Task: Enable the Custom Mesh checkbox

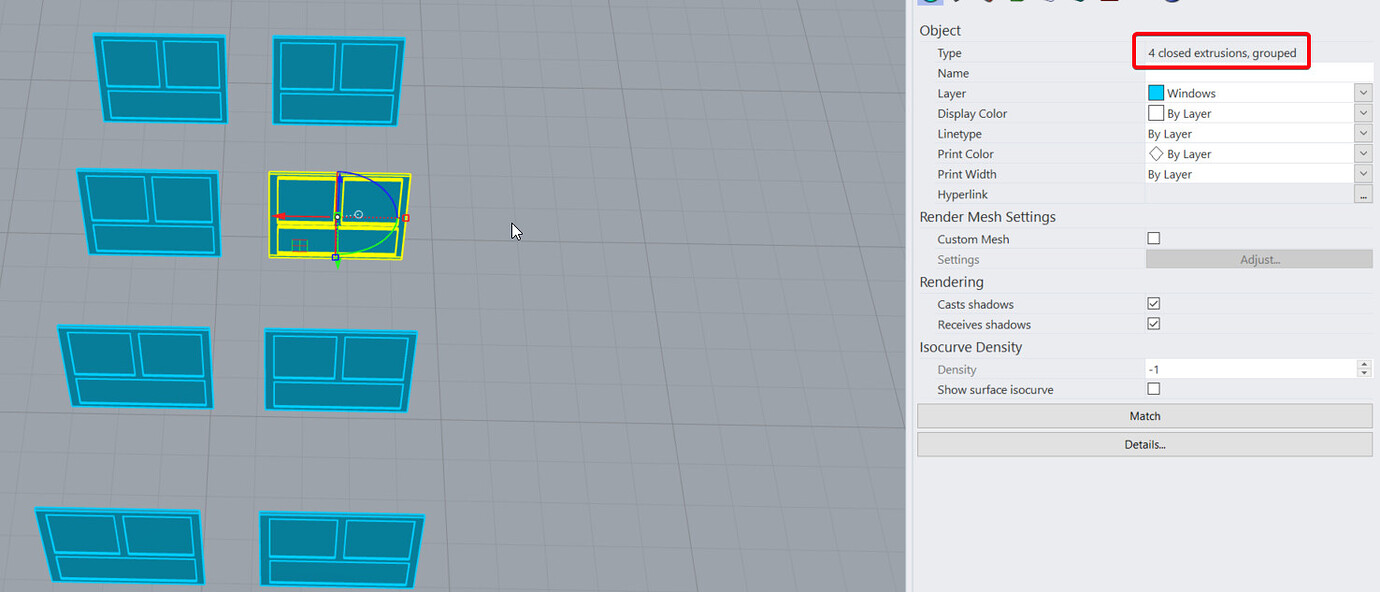Action: pyautogui.click(x=1154, y=238)
